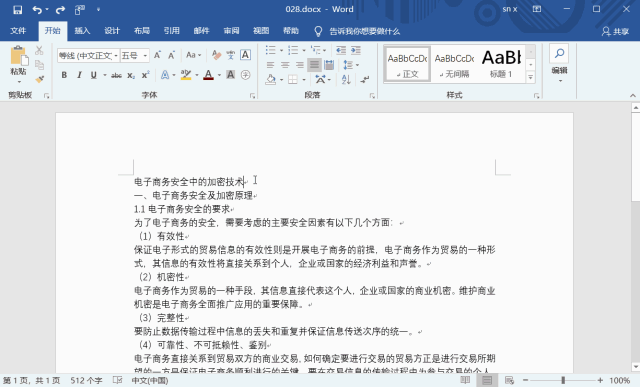This screenshot has width=640, height=387.
Task: Open the font name dropdown
Action: click(x=116, y=56)
